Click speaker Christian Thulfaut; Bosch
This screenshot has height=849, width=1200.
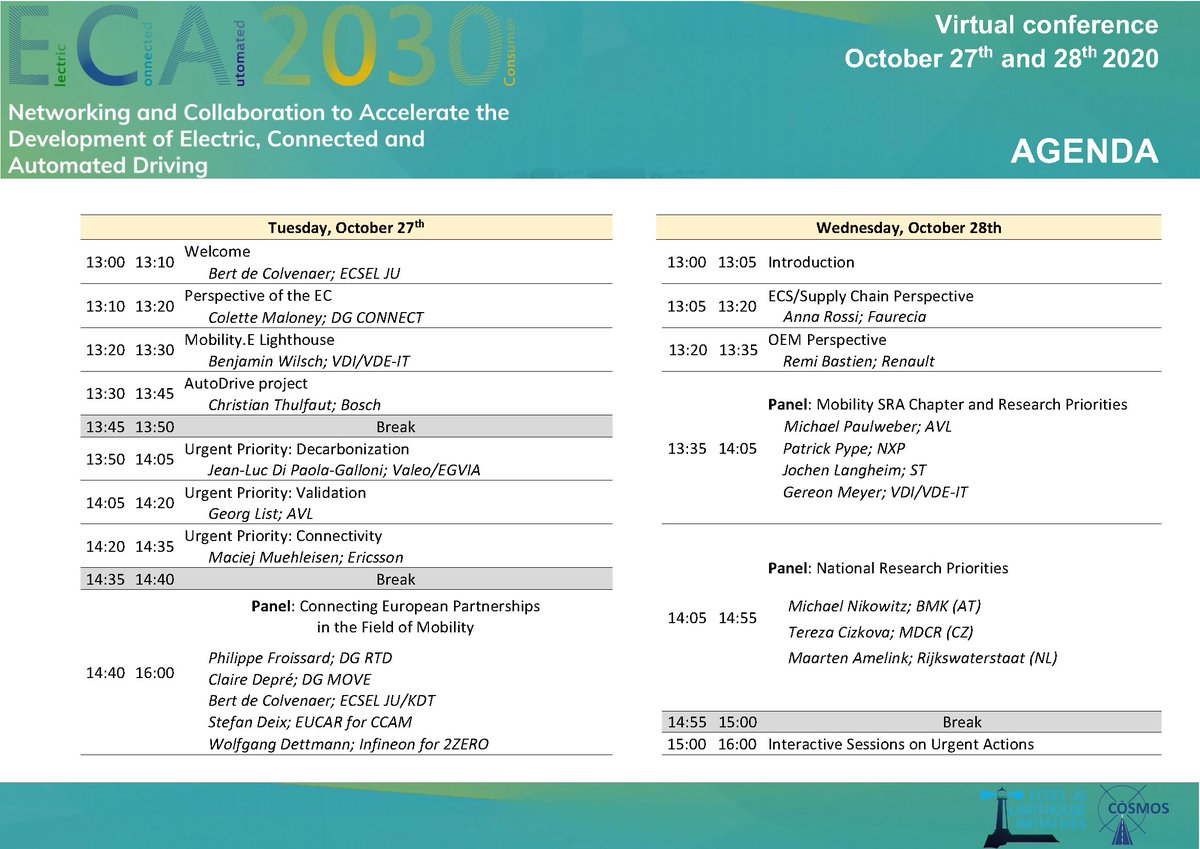tap(294, 405)
